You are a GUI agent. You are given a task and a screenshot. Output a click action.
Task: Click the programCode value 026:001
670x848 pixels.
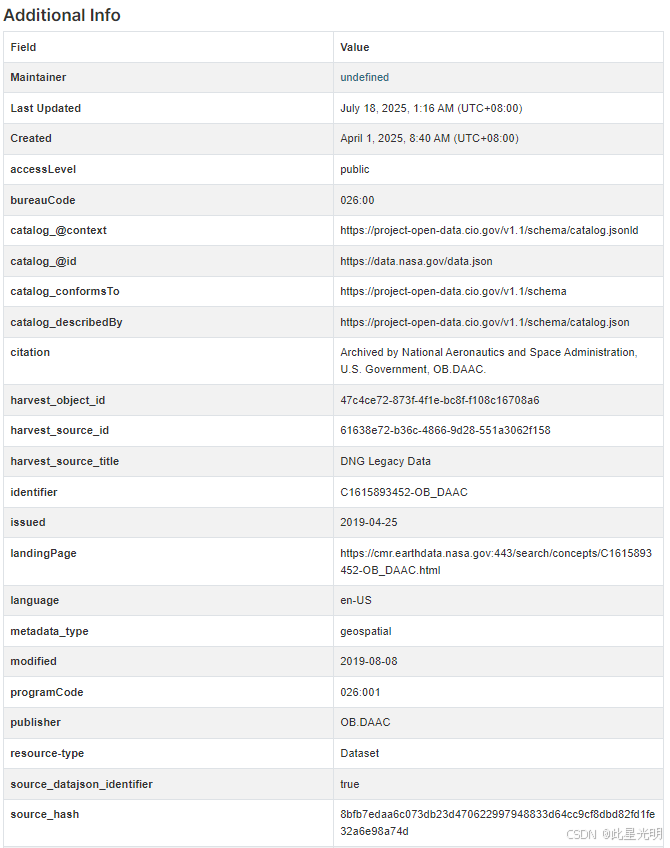pyautogui.click(x=360, y=692)
